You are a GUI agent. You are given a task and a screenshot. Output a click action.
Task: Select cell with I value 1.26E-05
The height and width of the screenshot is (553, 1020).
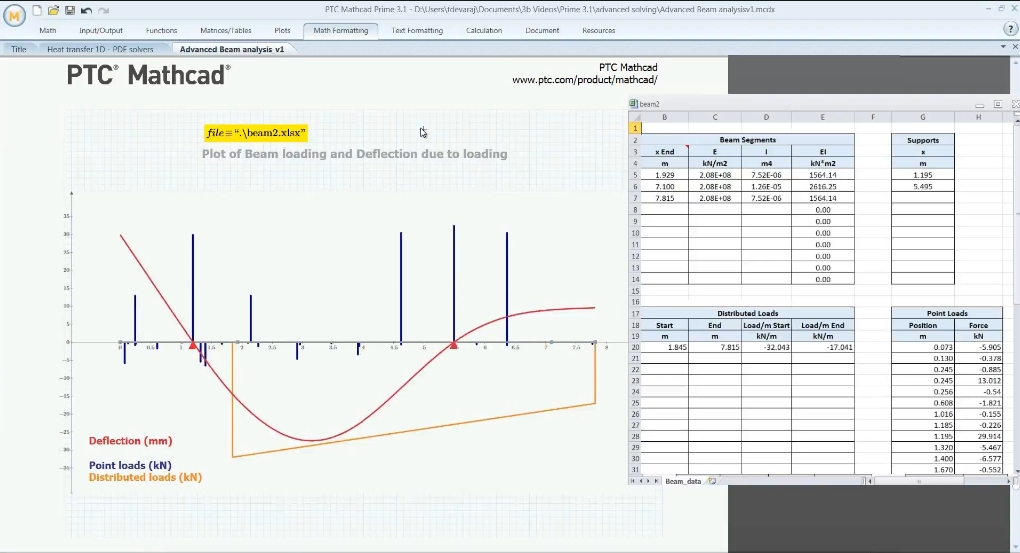pos(766,187)
